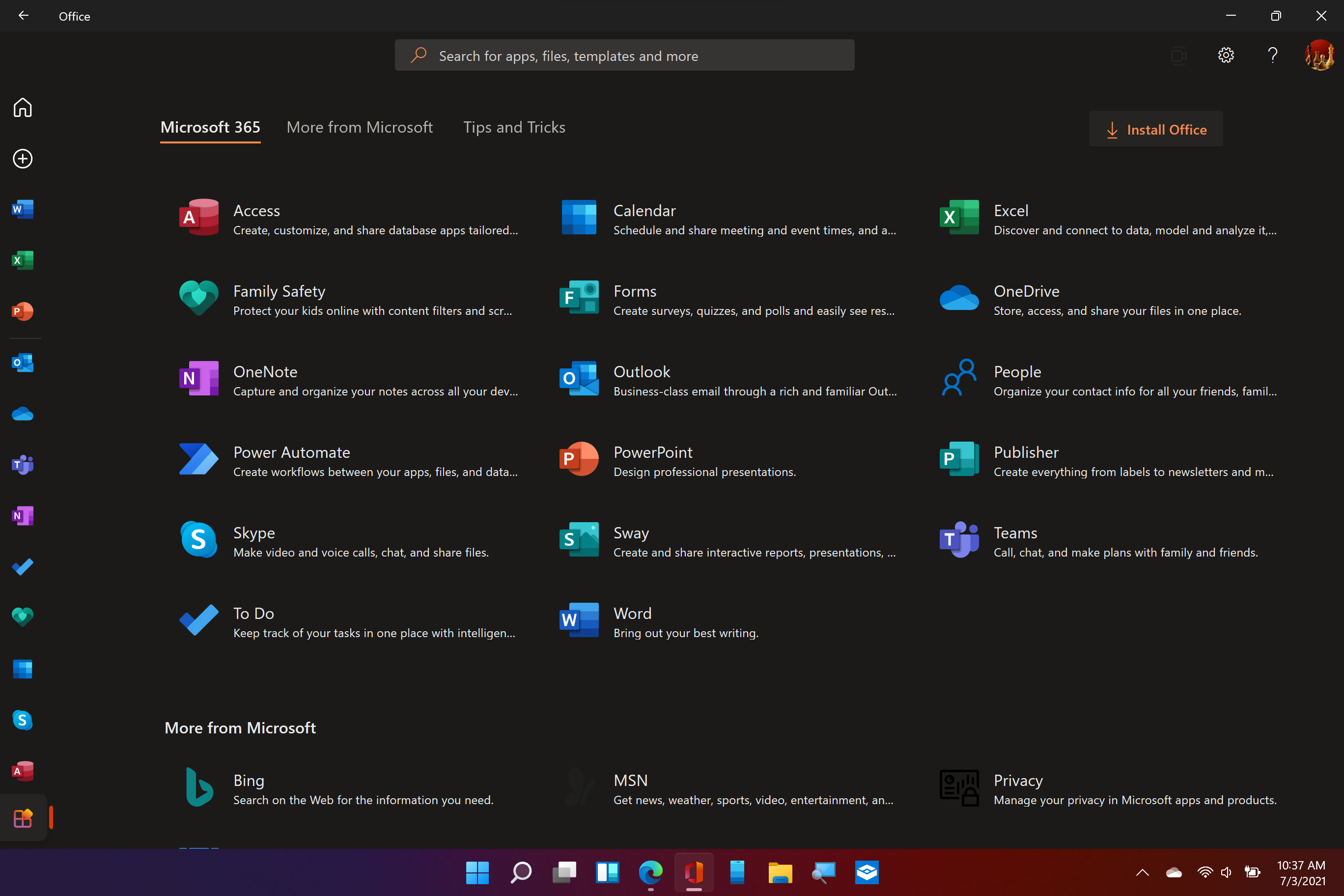
Task: Open Outlook from the left sidebar
Action: tap(22, 363)
